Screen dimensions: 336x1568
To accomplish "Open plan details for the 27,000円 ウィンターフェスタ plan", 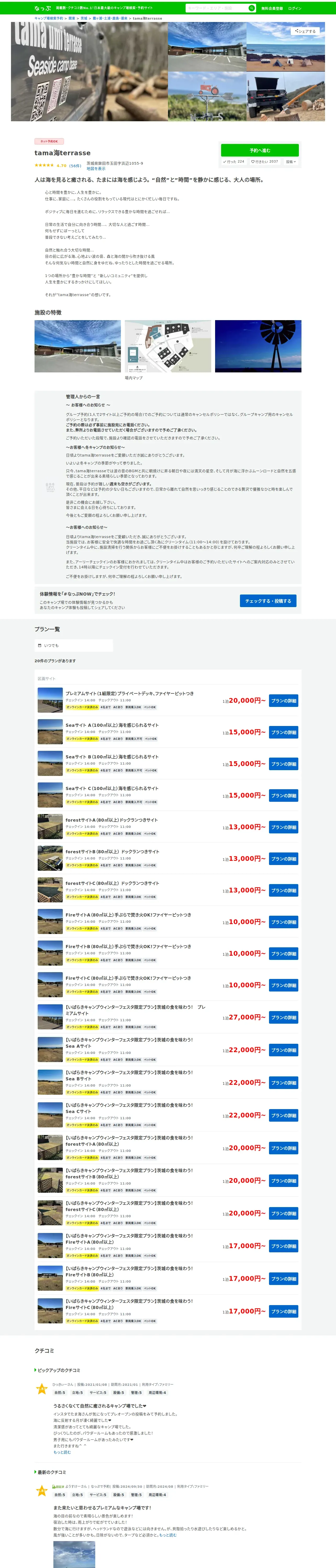I will (284, 1018).
